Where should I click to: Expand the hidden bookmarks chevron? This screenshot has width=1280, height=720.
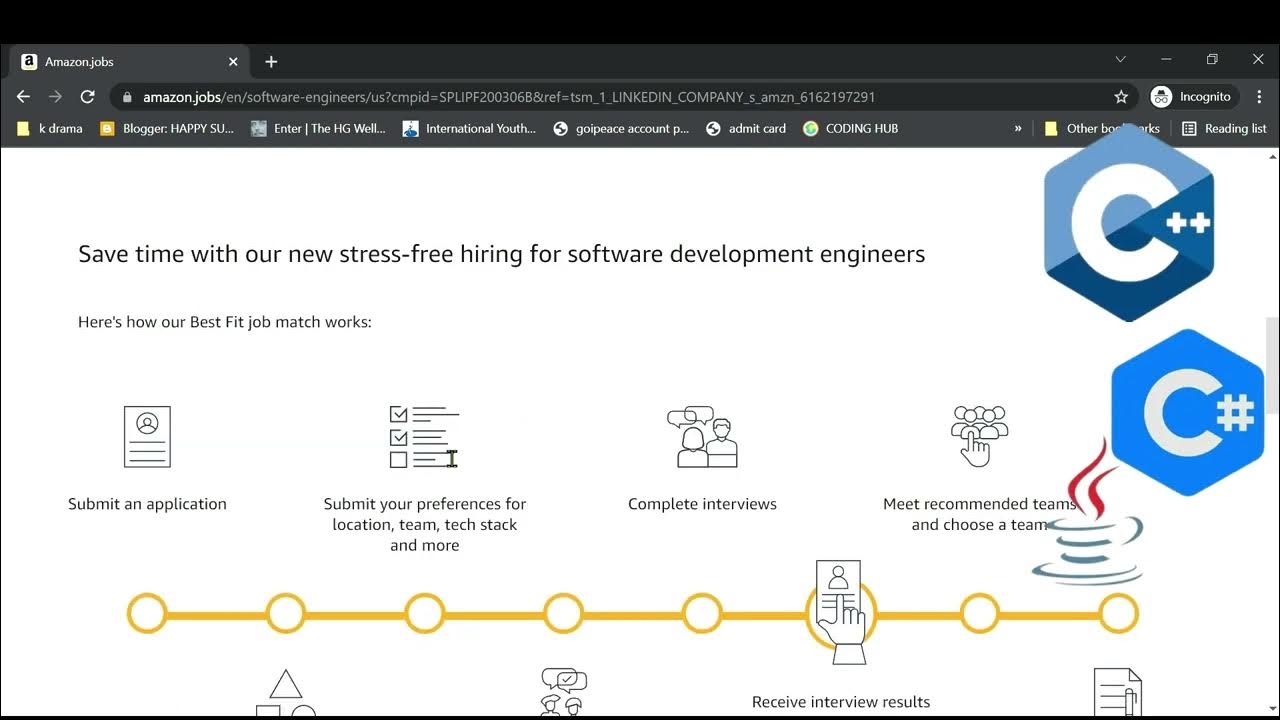tap(1018, 128)
